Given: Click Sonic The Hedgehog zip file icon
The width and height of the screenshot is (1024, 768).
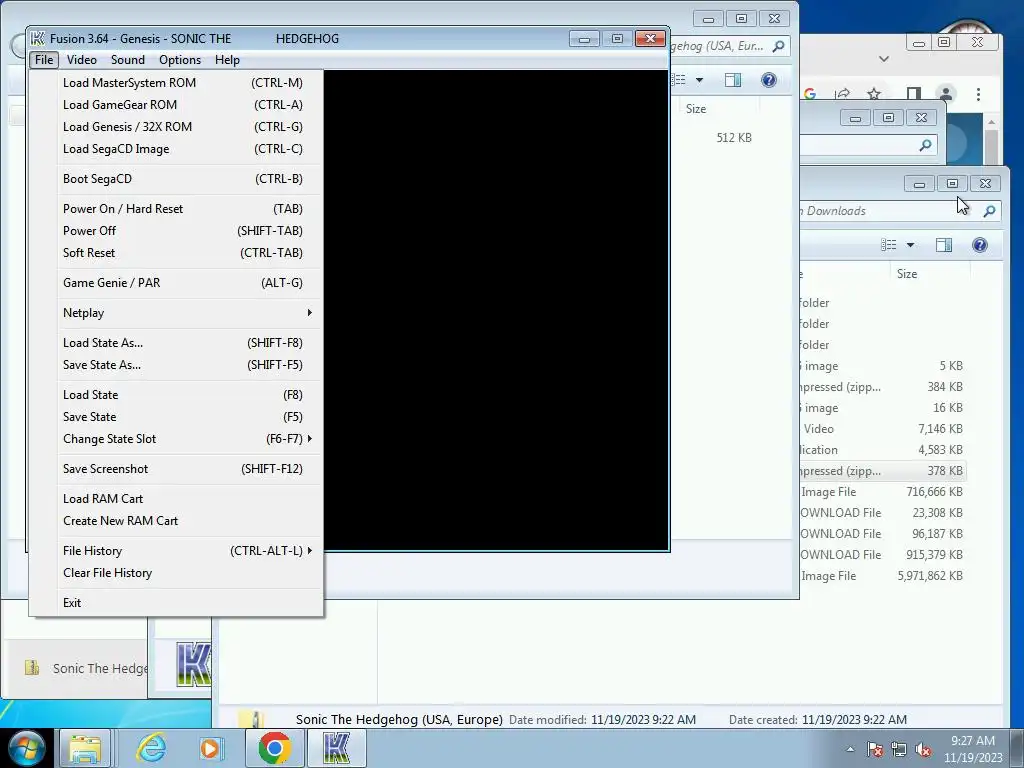Looking at the screenshot, I should pyautogui.click(x=31, y=667).
